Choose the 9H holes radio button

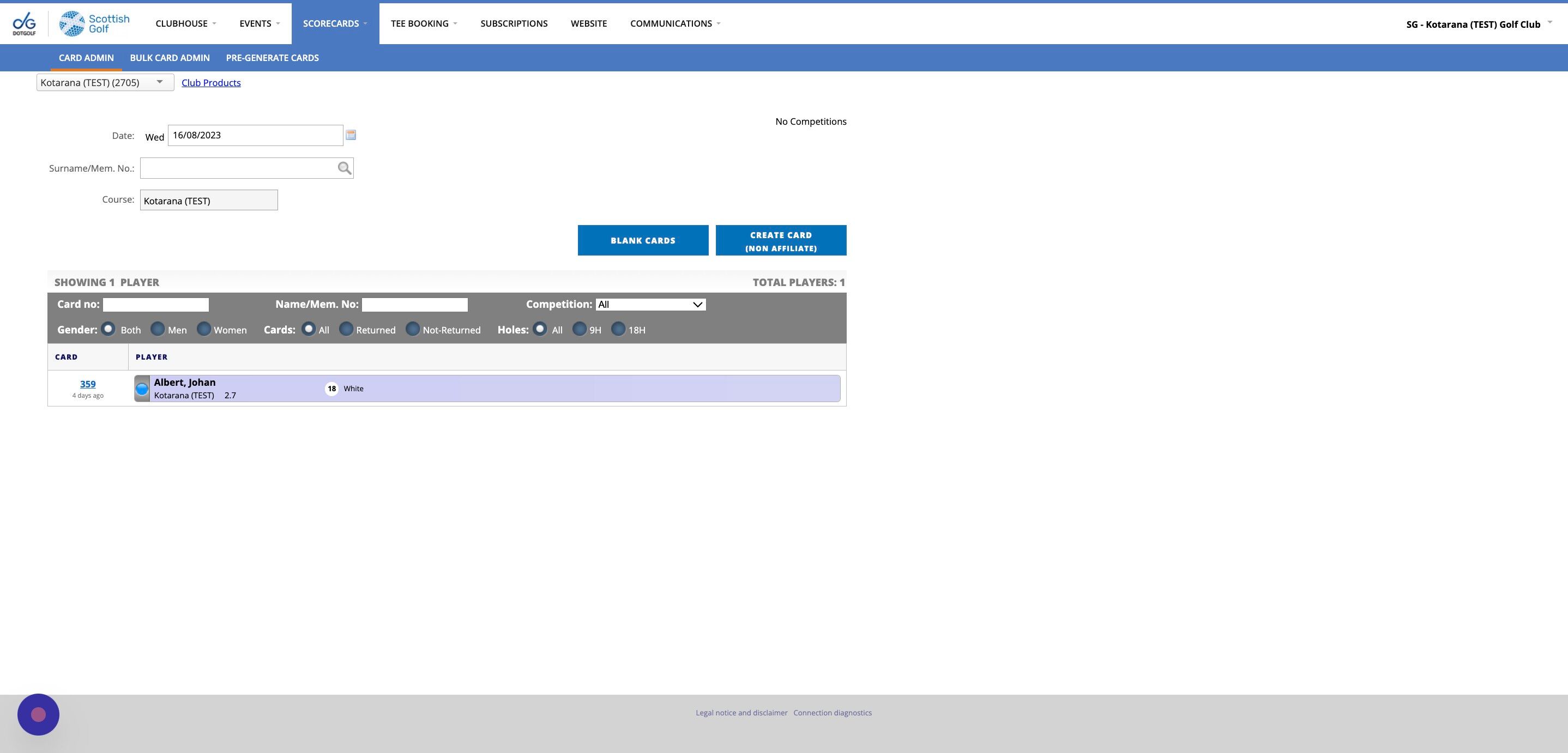pyautogui.click(x=580, y=329)
